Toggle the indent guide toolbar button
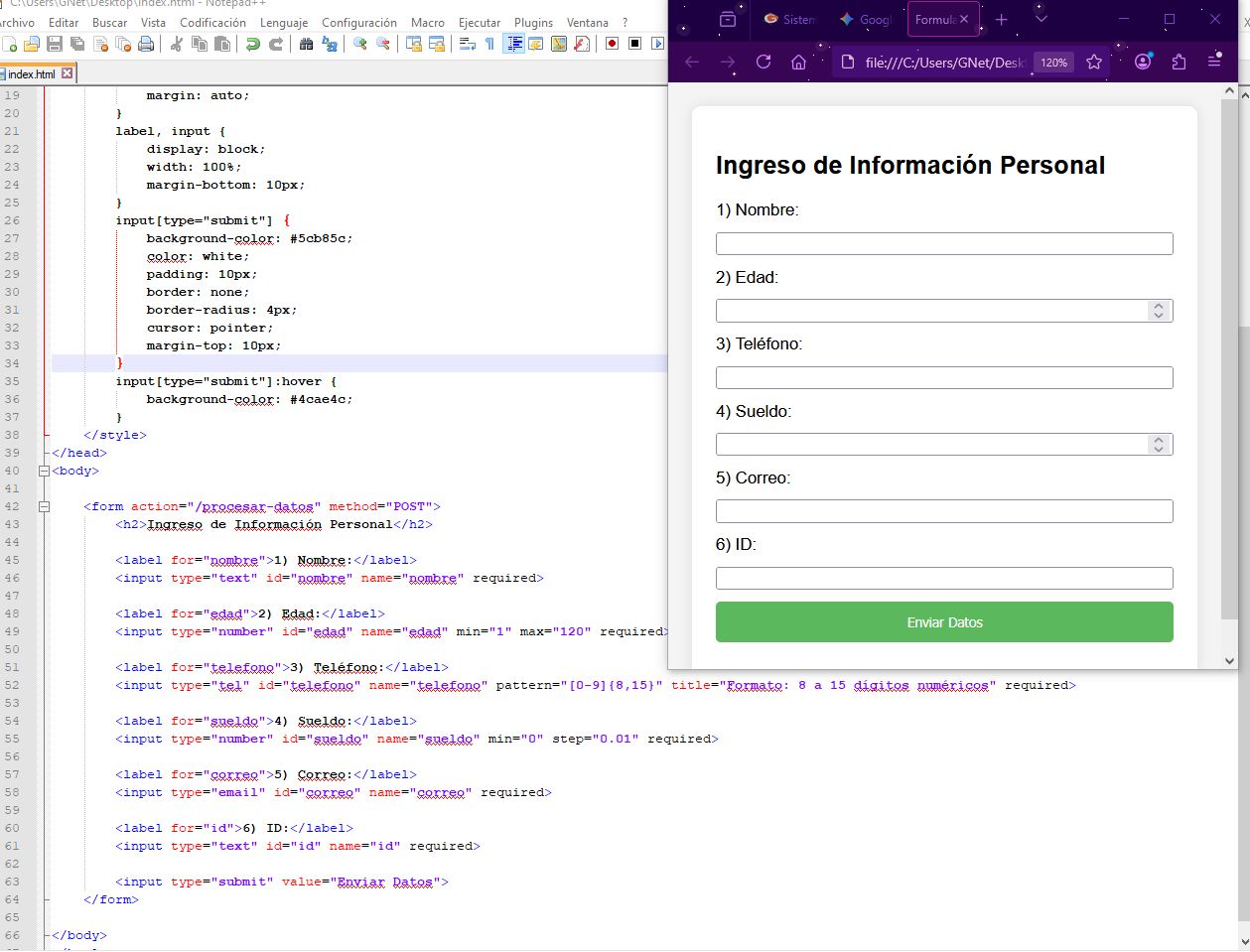 pos(513,44)
